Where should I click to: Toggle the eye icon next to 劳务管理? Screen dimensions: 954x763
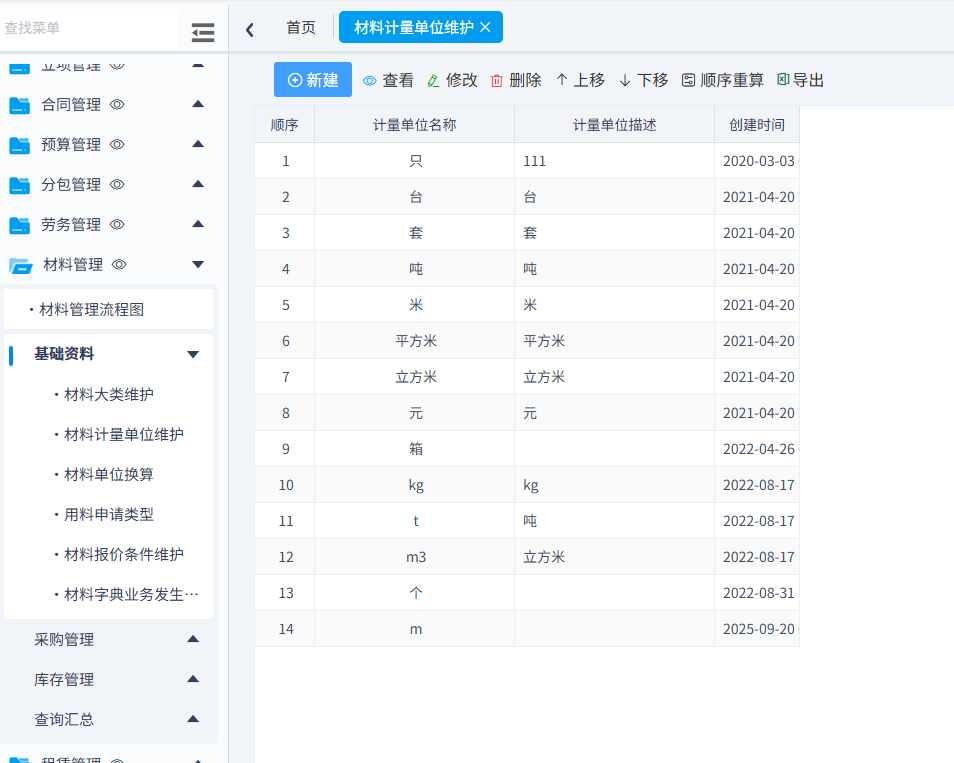point(117,225)
